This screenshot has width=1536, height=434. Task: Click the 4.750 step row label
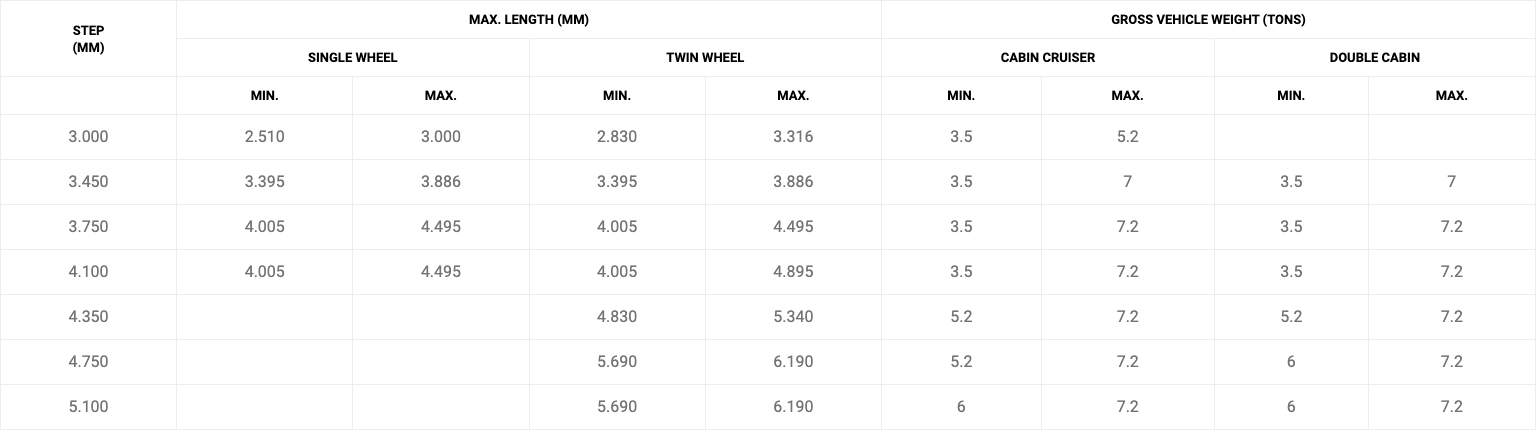click(x=88, y=362)
